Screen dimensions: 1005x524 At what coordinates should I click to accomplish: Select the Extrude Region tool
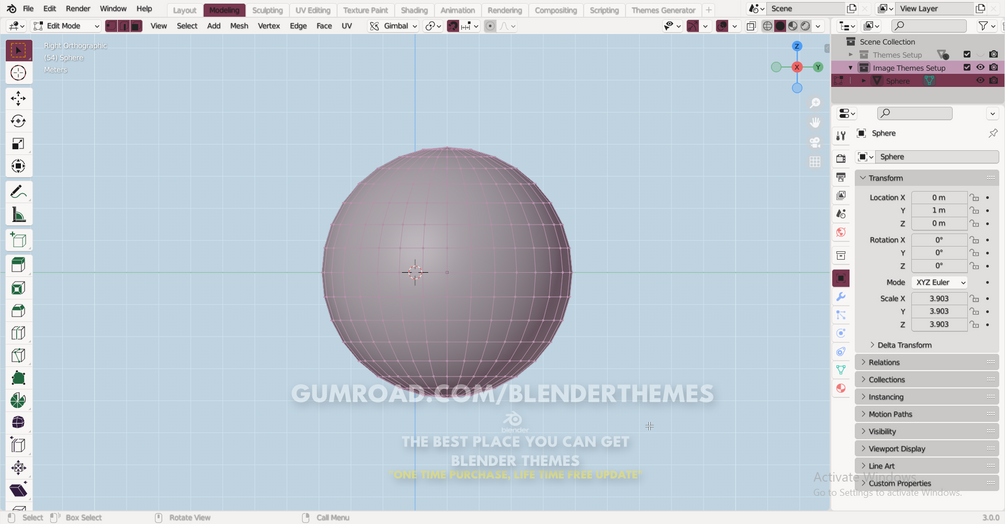point(19,265)
